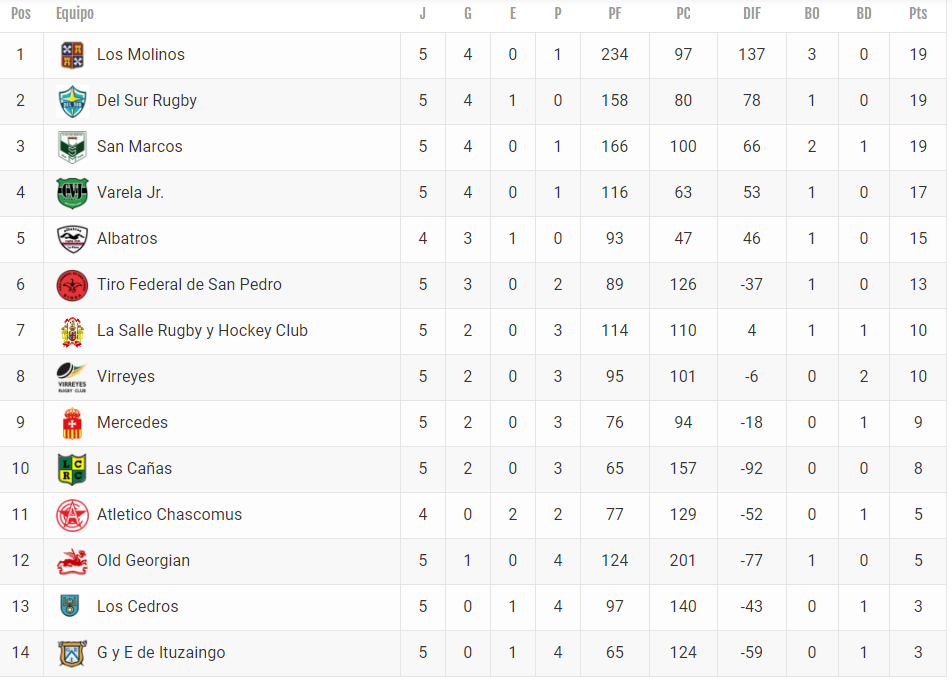Click the Equipo column header
952x689 pixels.
point(75,13)
